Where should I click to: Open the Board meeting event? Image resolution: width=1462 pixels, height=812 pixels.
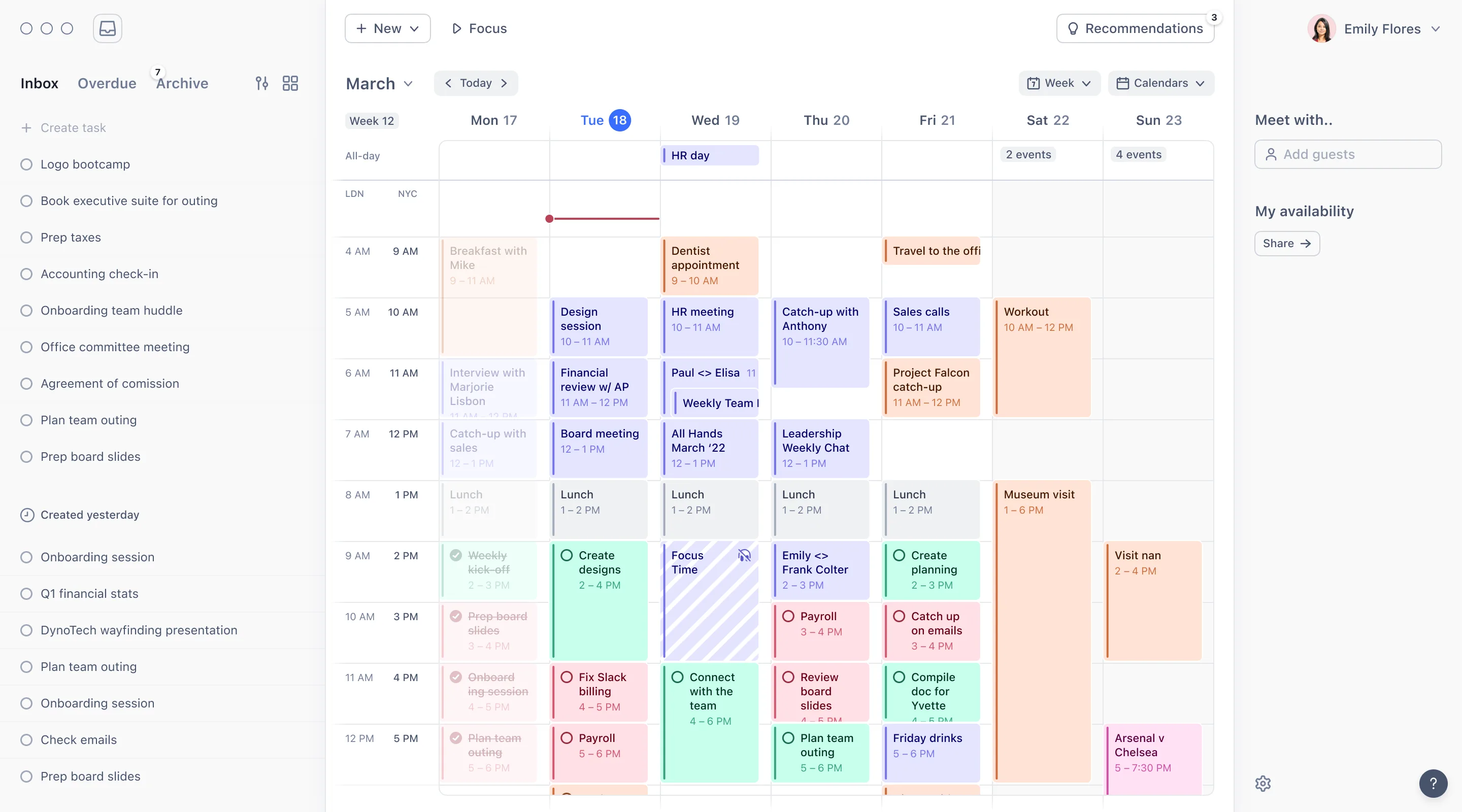point(600,448)
